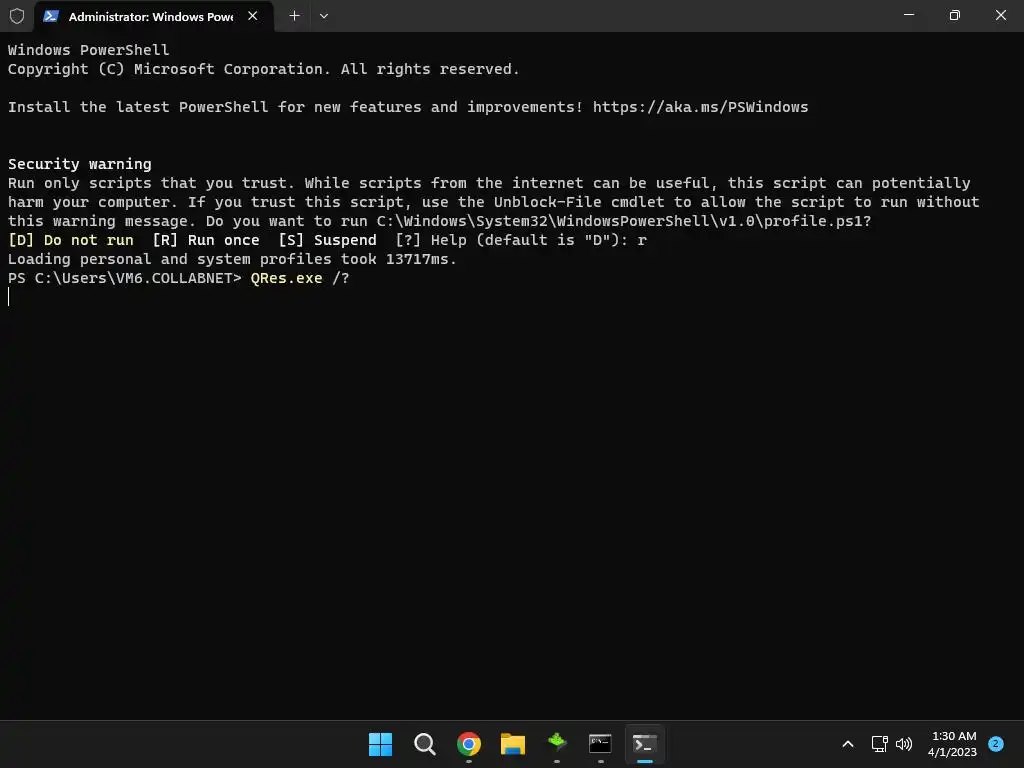Screen dimensions: 1024x768
Task: Click the '[?] Help' option text
Action: click(x=431, y=240)
